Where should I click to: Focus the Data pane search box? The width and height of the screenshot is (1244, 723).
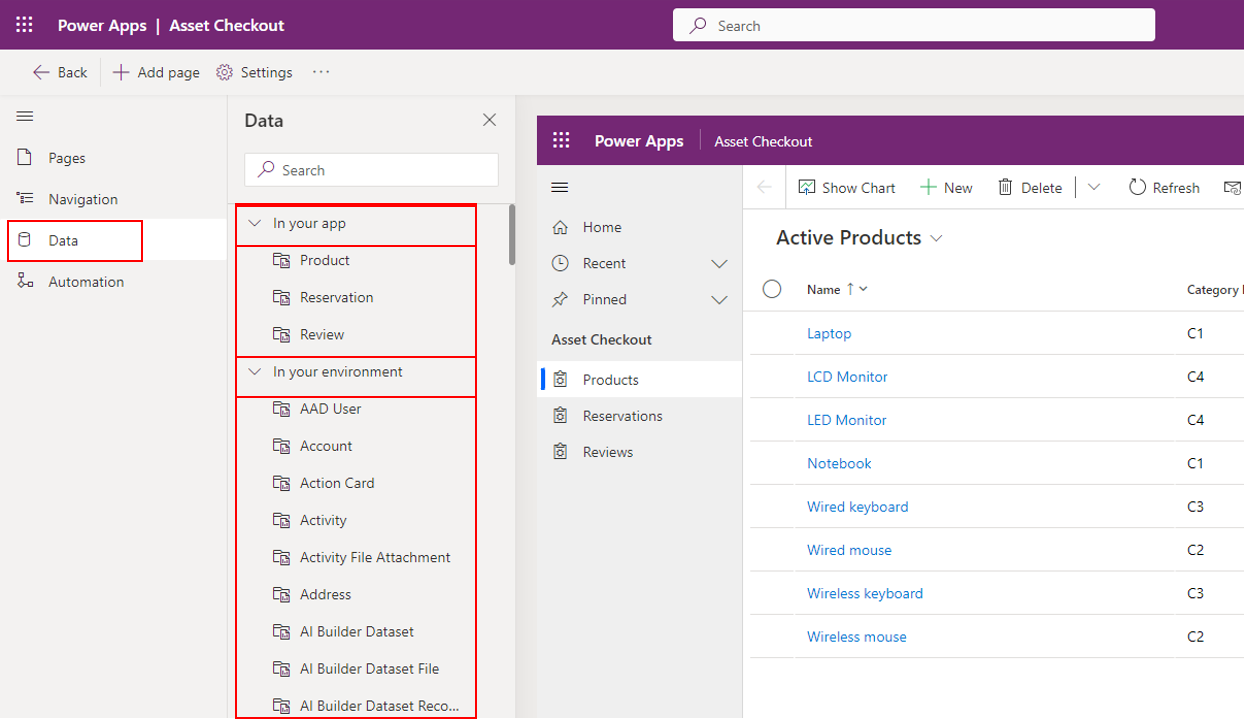371,170
